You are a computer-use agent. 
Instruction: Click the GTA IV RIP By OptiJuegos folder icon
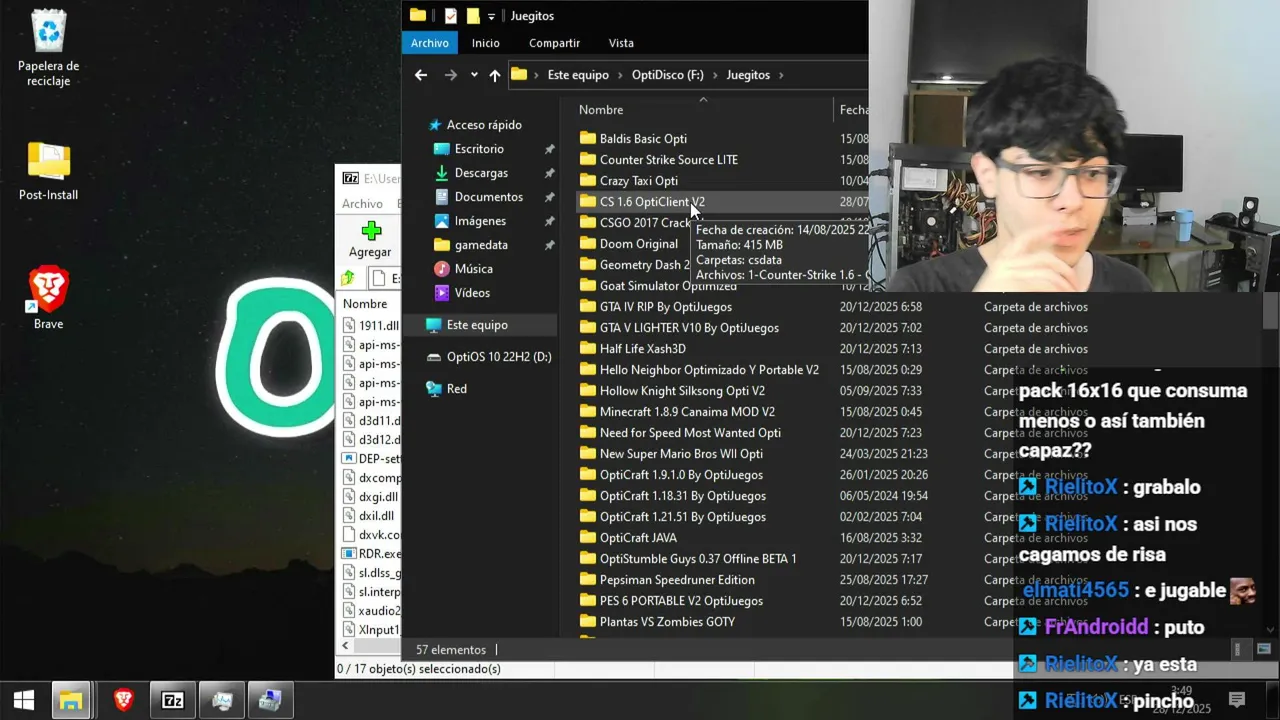click(588, 307)
